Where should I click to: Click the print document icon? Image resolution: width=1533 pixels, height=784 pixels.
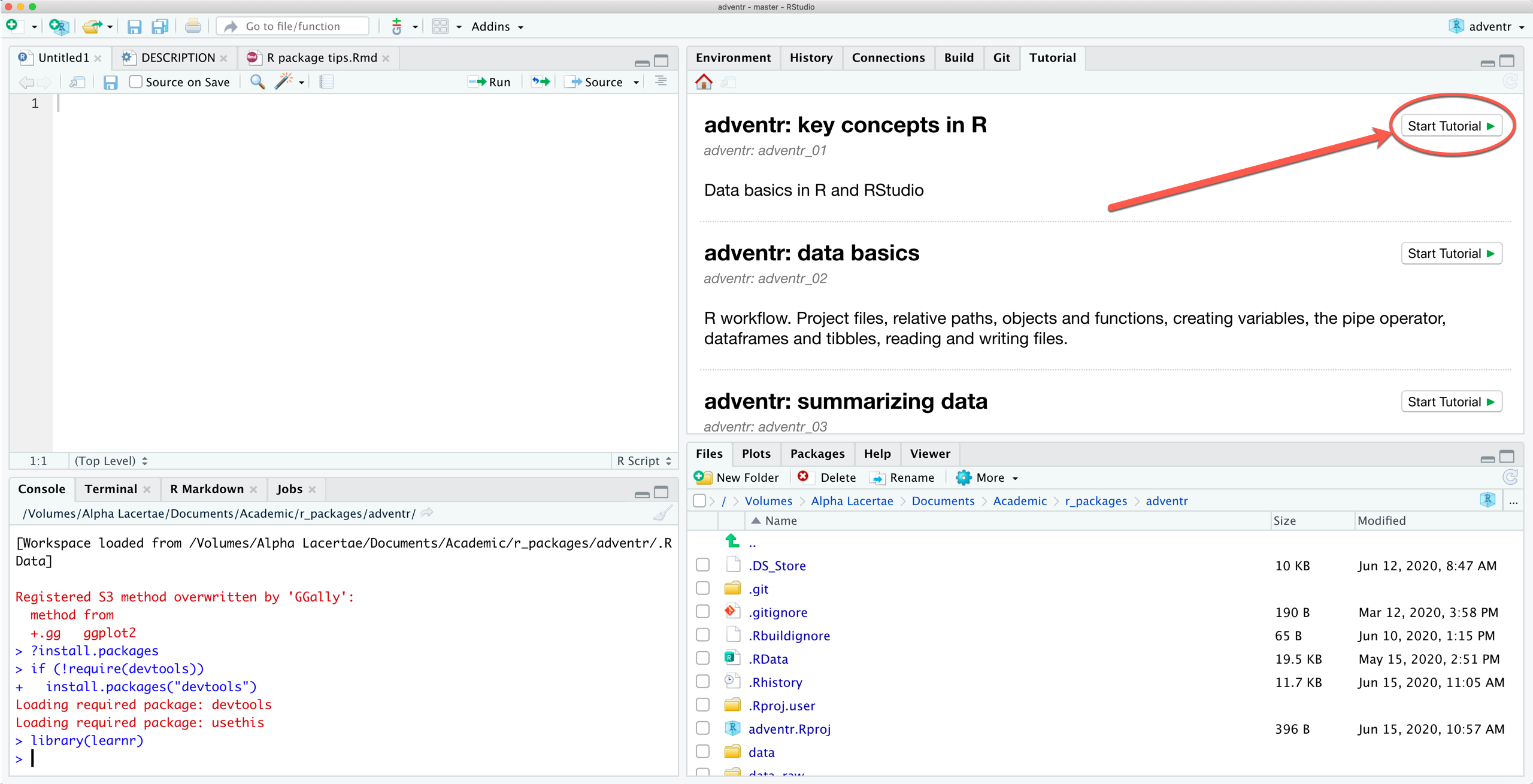(x=193, y=26)
